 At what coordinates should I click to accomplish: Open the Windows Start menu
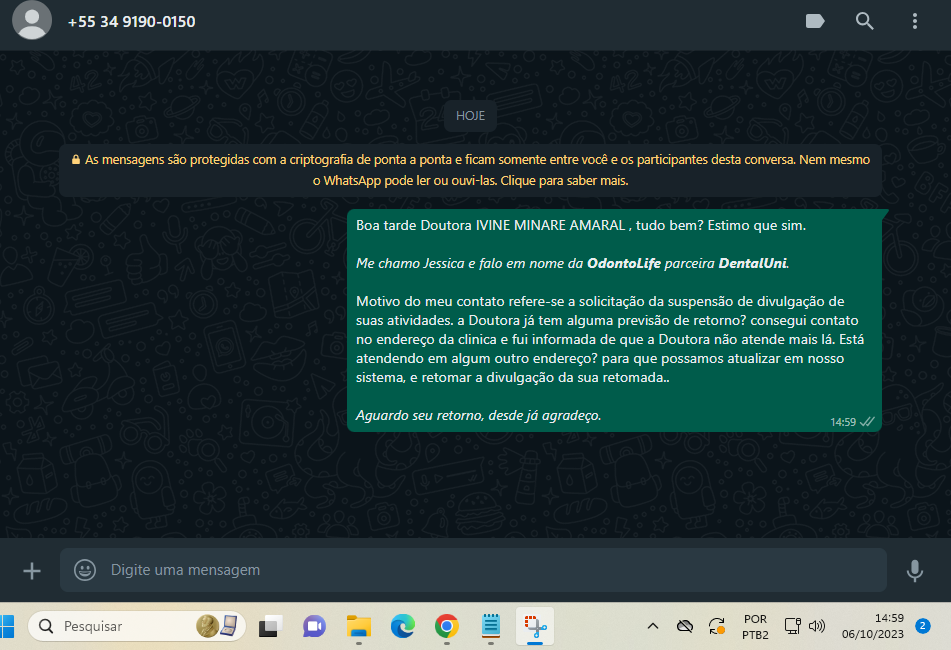pyautogui.click(x=7, y=626)
